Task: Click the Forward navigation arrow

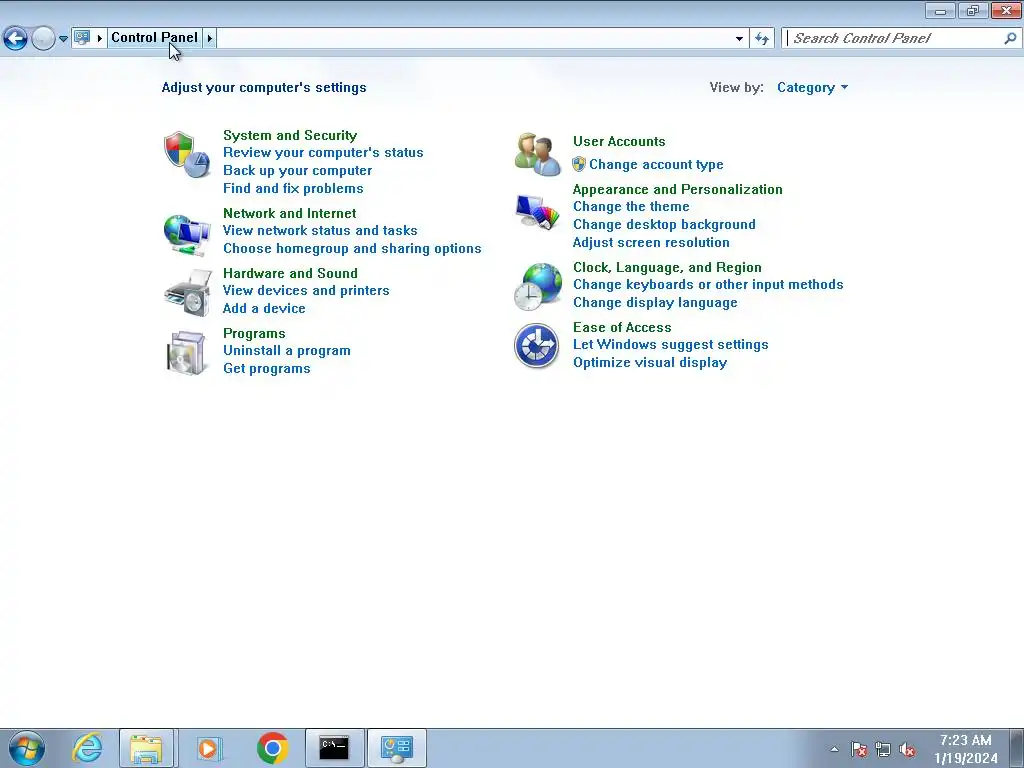Action: pos(43,39)
